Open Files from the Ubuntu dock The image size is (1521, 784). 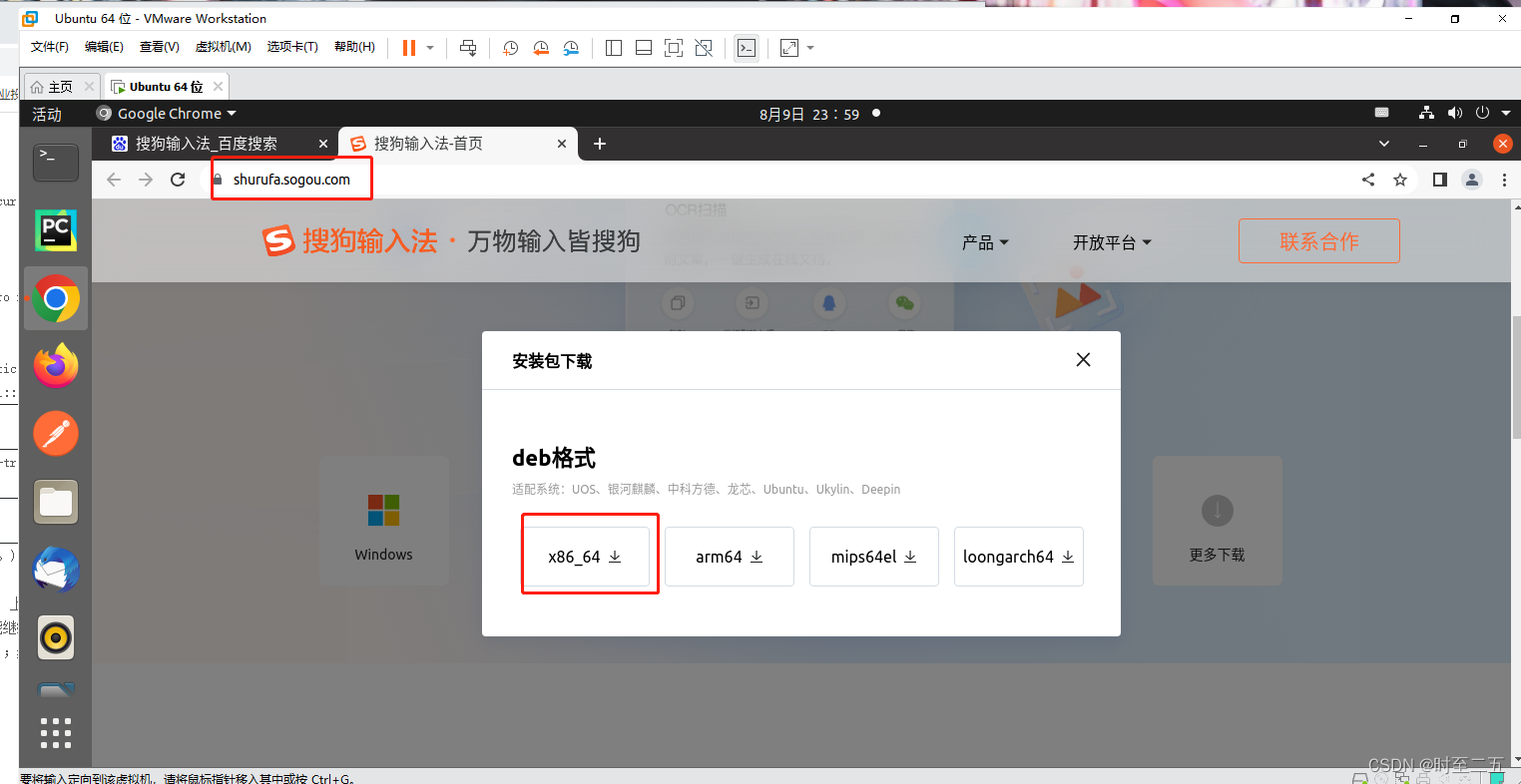point(56,502)
